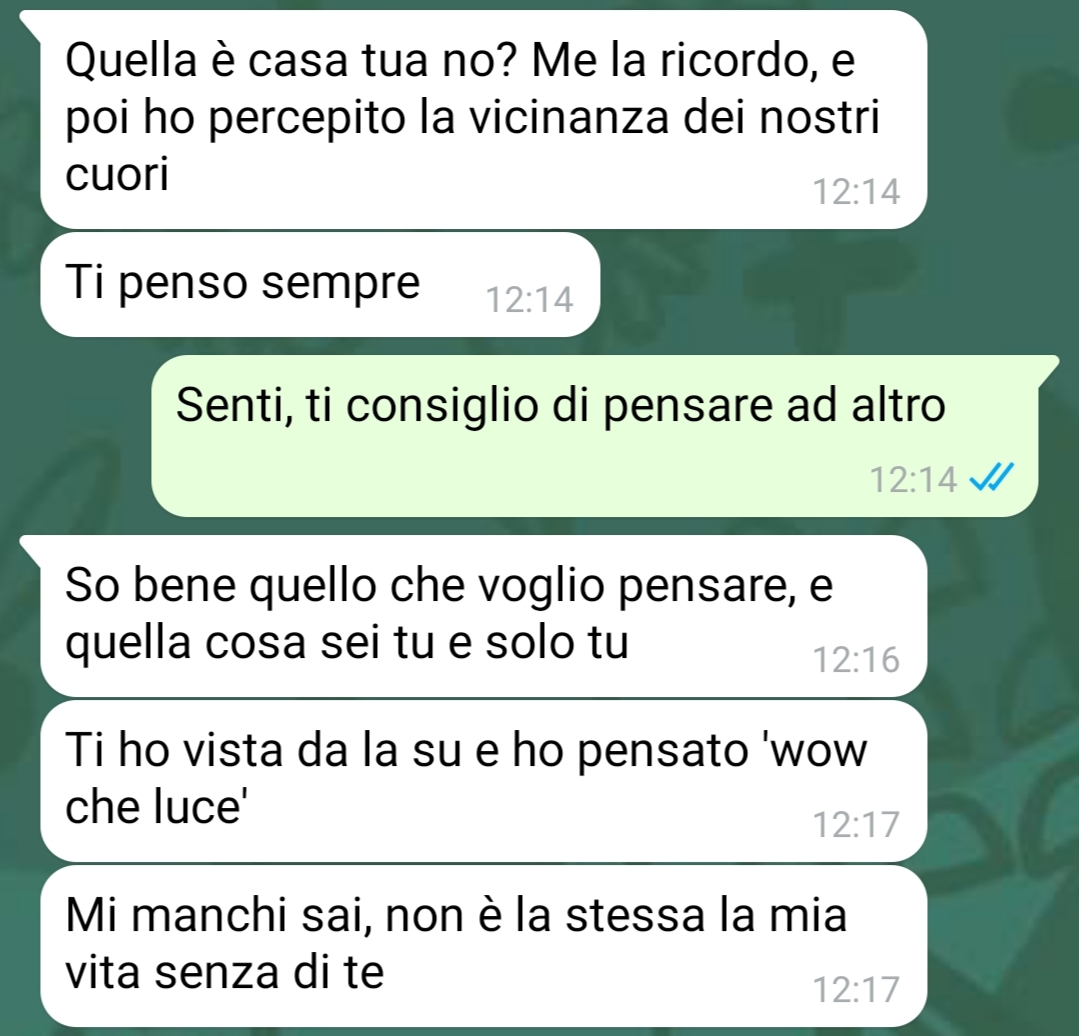Select the 'Quella è casa tua no?' message
This screenshot has height=1036, width=1079.
(x=483, y=120)
